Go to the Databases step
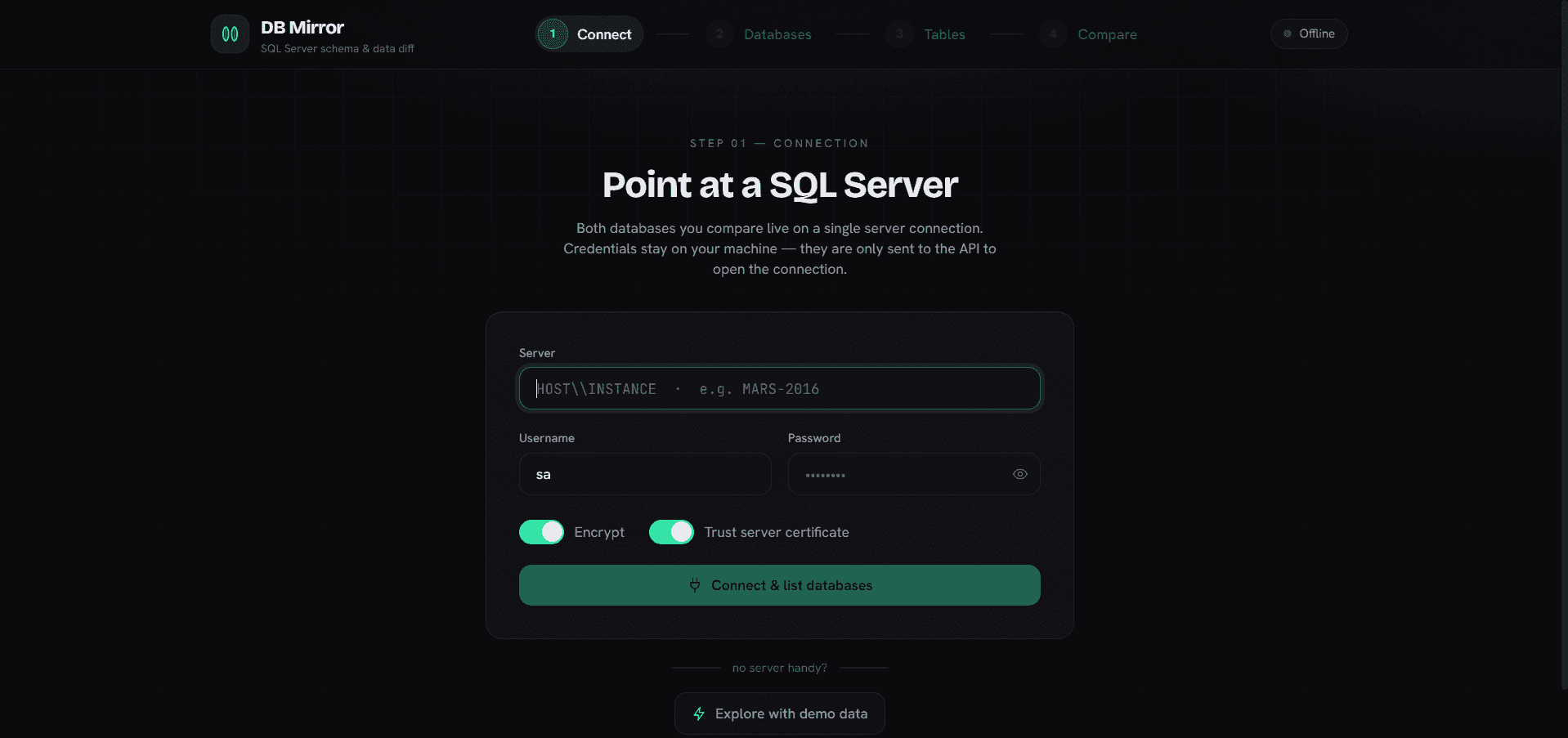 [x=759, y=34]
